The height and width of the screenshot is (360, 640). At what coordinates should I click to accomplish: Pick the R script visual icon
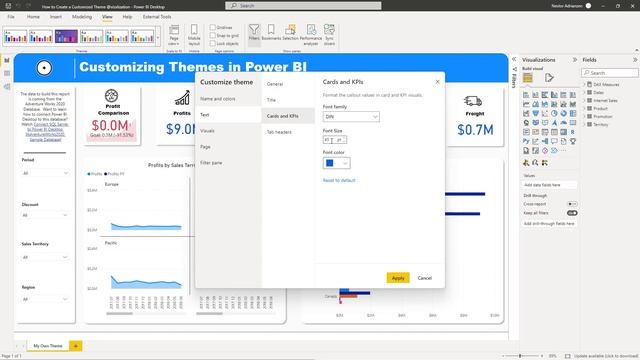tap(573, 132)
